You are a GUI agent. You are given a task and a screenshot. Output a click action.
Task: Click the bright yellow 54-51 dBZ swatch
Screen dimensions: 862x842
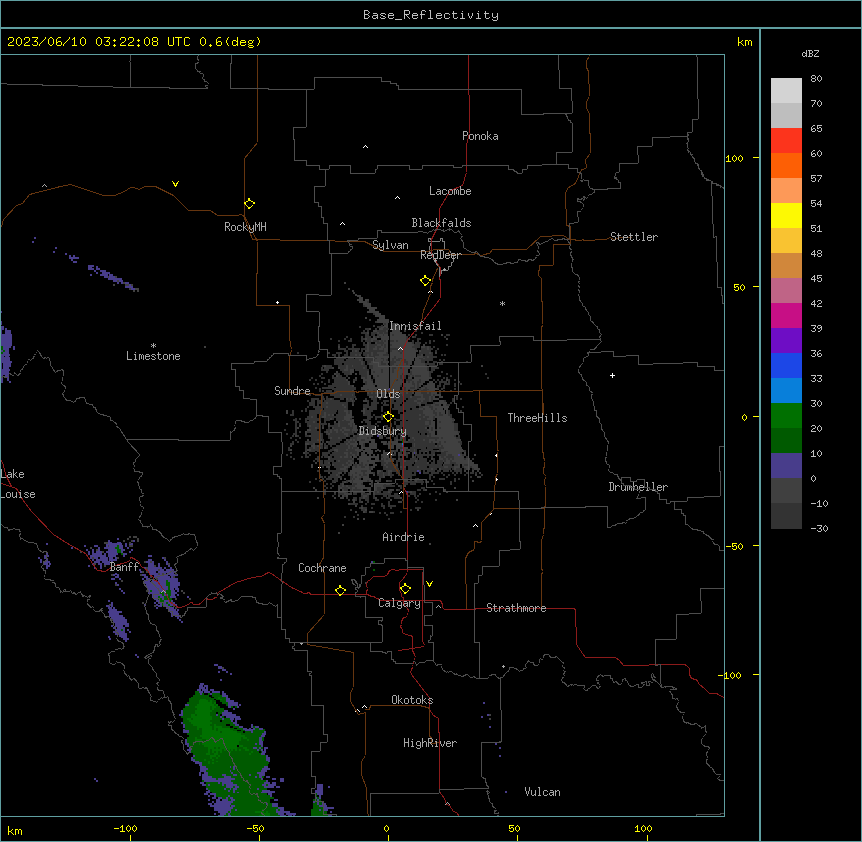786,215
